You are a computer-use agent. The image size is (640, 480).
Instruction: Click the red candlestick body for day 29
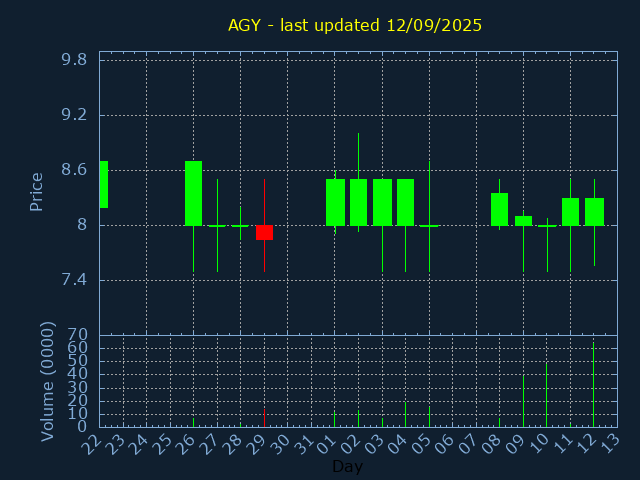click(x=264, y=232)
